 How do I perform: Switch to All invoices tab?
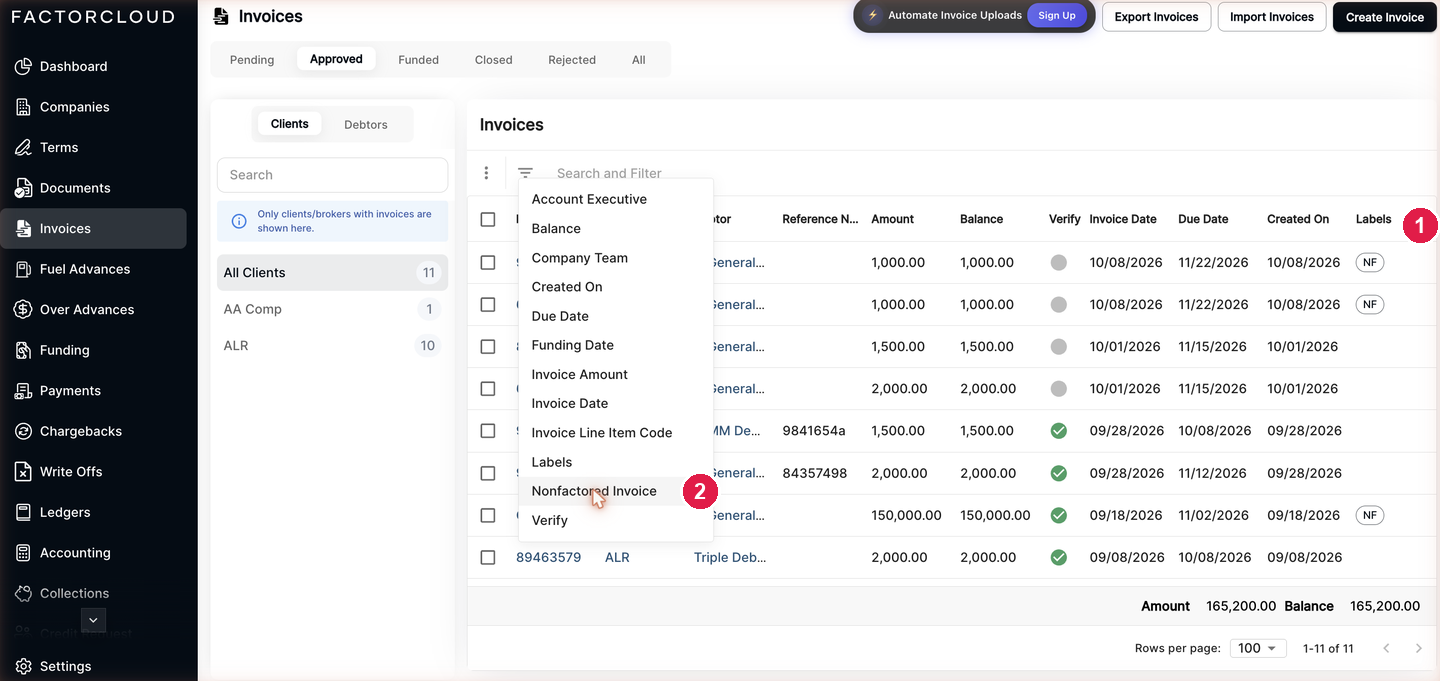(x=639, y=59)
